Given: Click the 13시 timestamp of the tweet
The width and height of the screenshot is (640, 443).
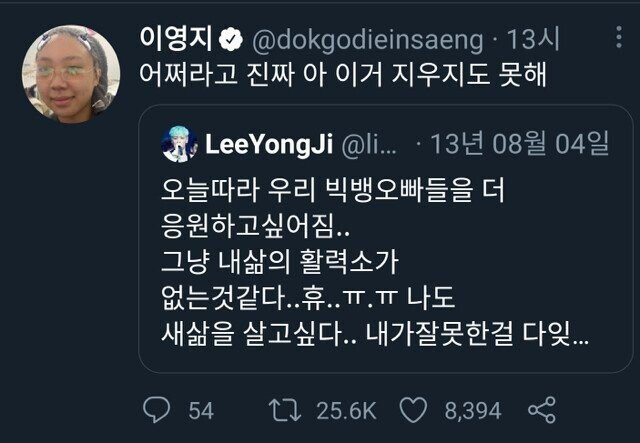Looking at the screenshot, I should [x=534, y=41].
